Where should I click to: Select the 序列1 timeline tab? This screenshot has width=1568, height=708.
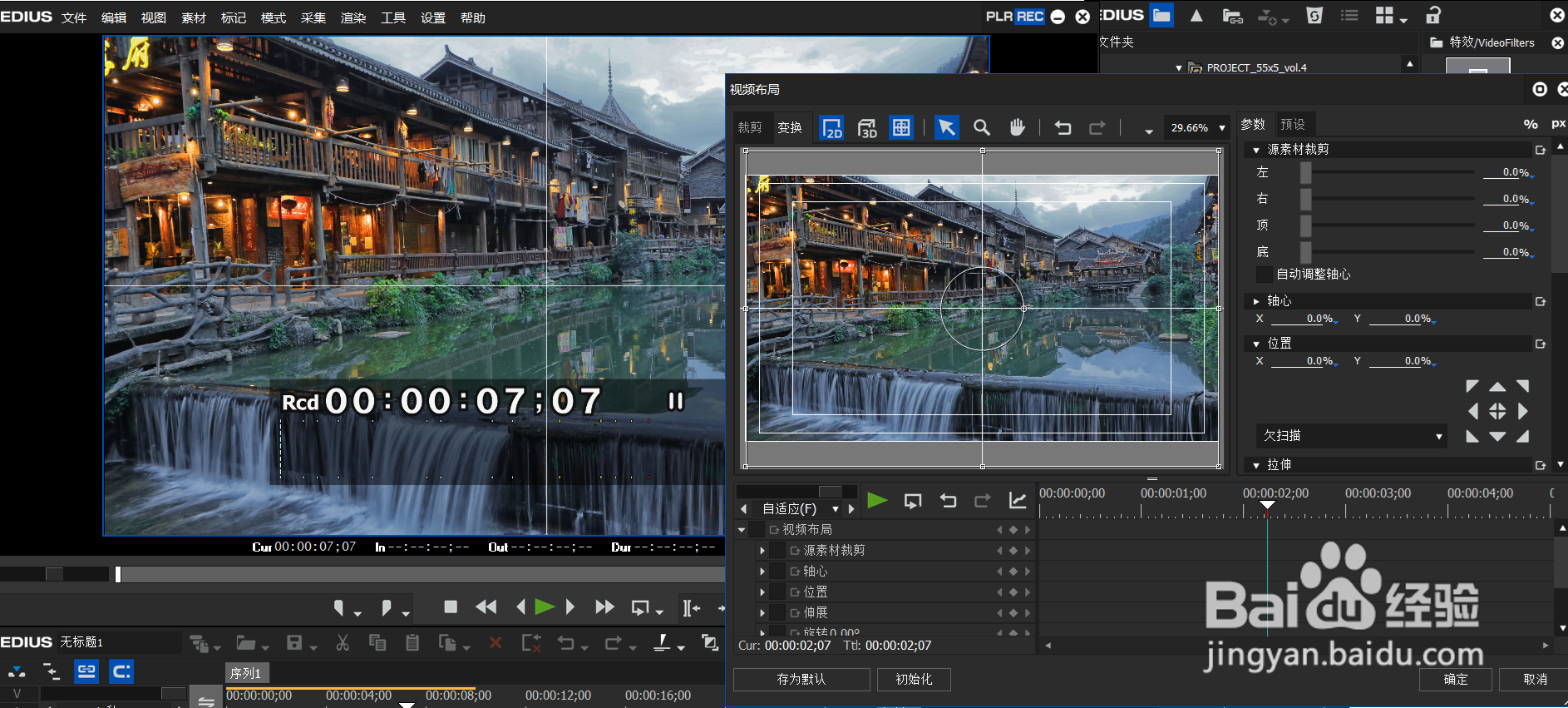246,673
